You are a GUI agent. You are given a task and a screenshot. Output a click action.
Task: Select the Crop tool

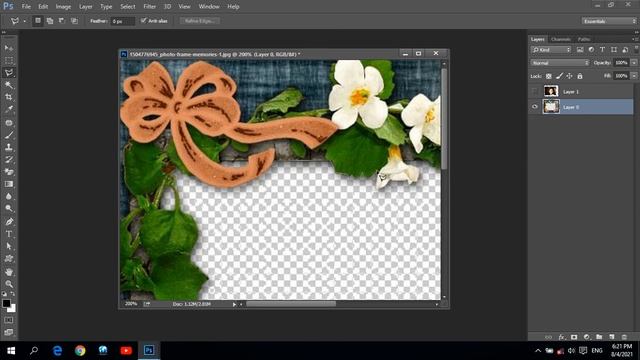tap(9, 97)
